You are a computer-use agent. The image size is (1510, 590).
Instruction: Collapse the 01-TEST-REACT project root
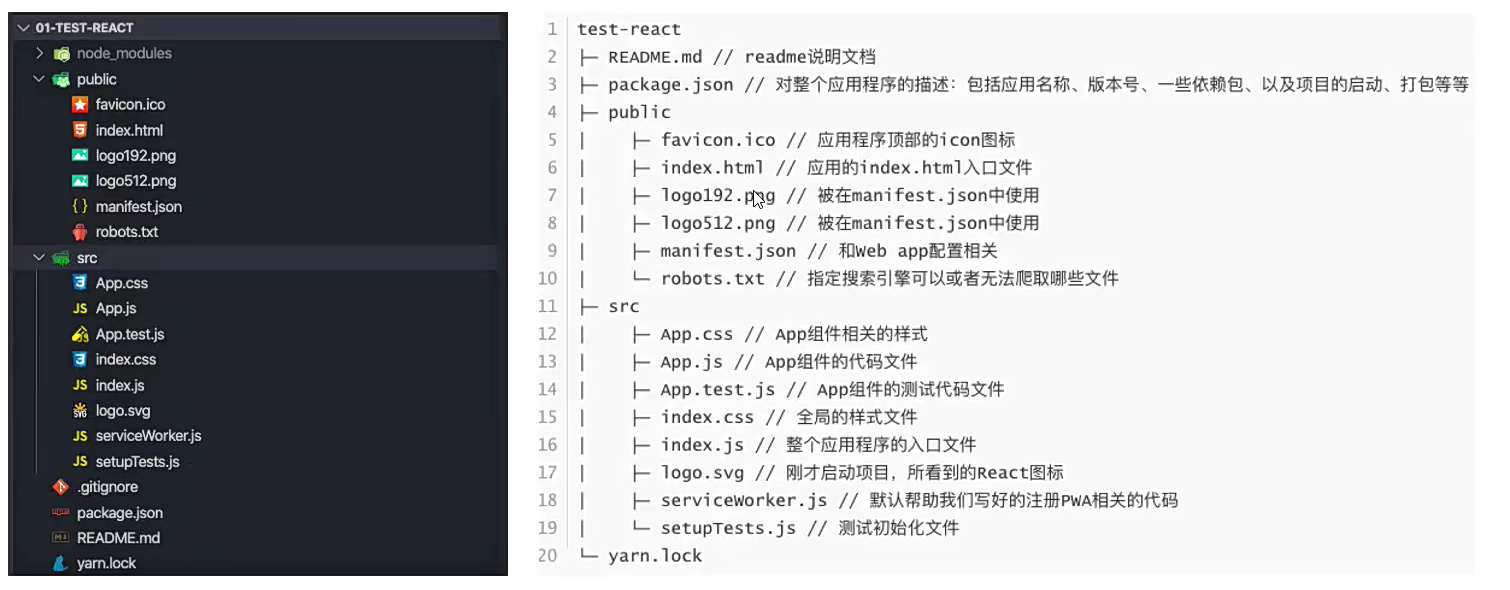tap(23, 28)
